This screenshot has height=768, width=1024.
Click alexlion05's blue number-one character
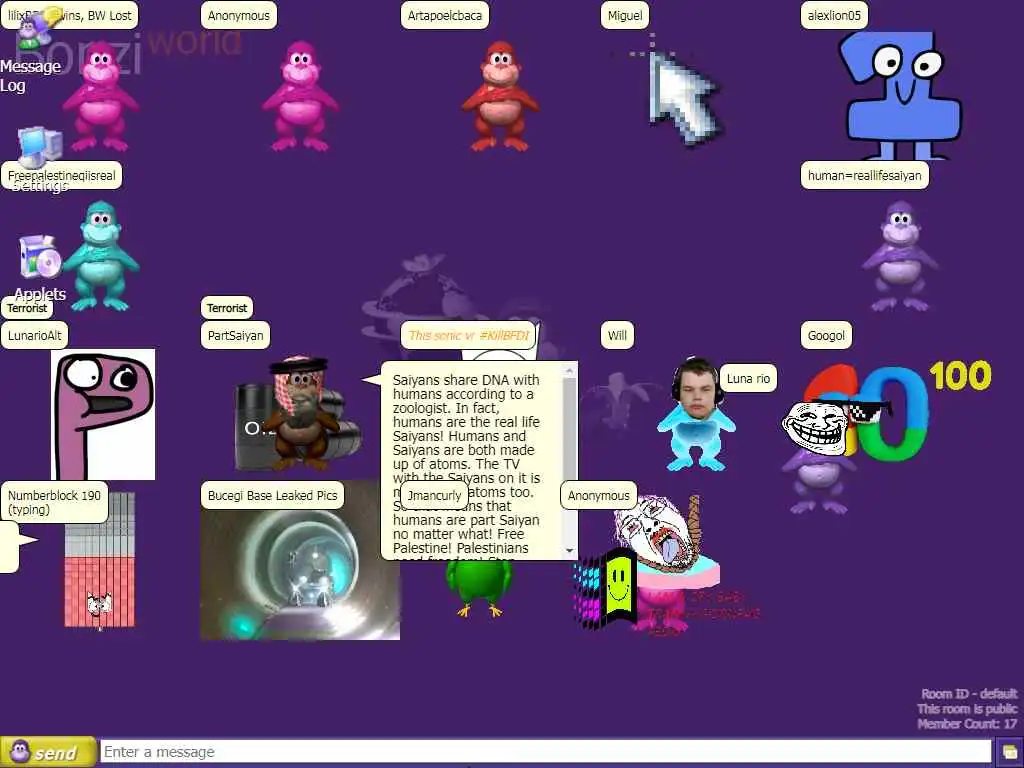[x=901, y=95]
